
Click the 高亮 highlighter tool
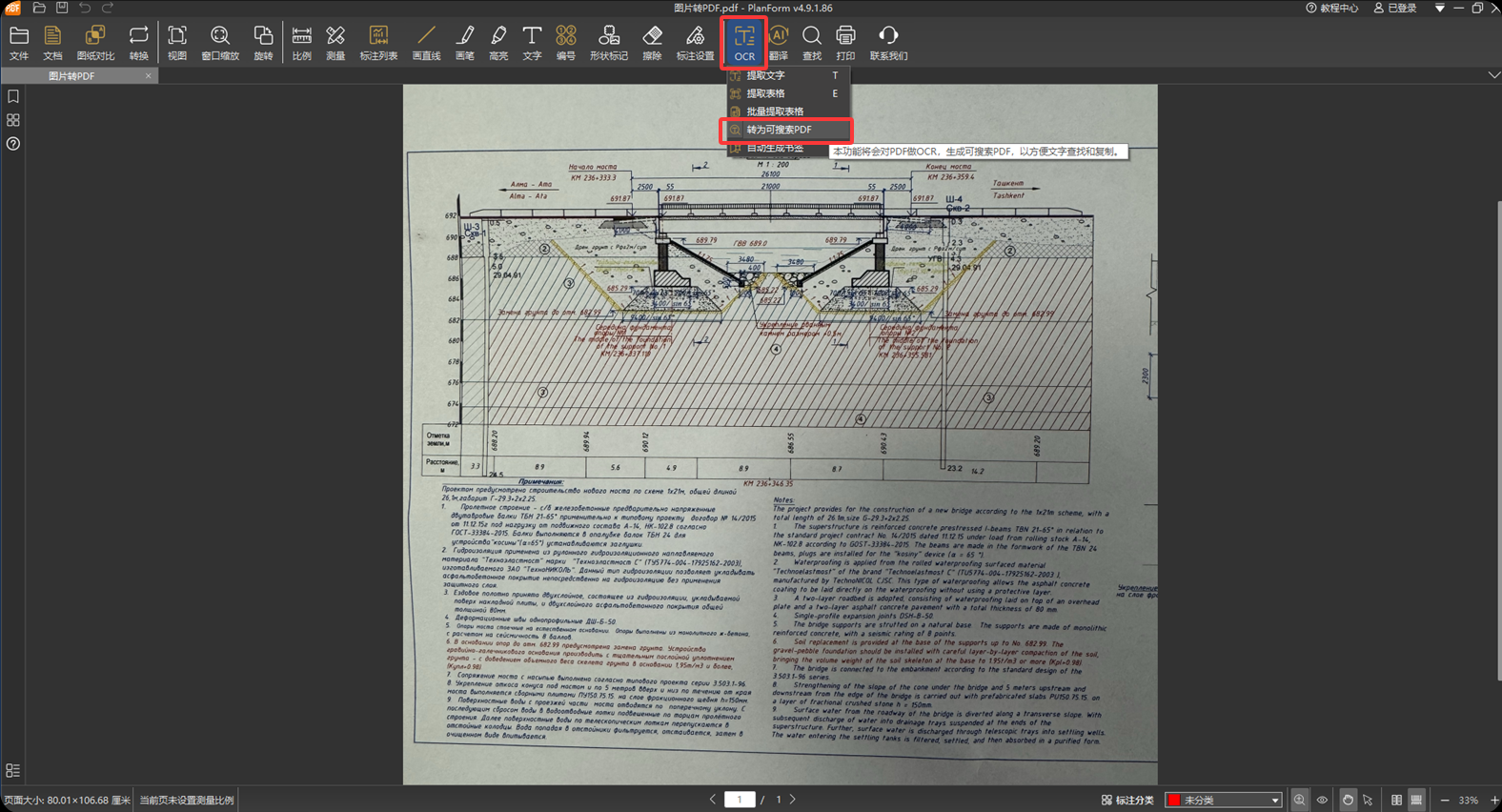click(498, 43)
